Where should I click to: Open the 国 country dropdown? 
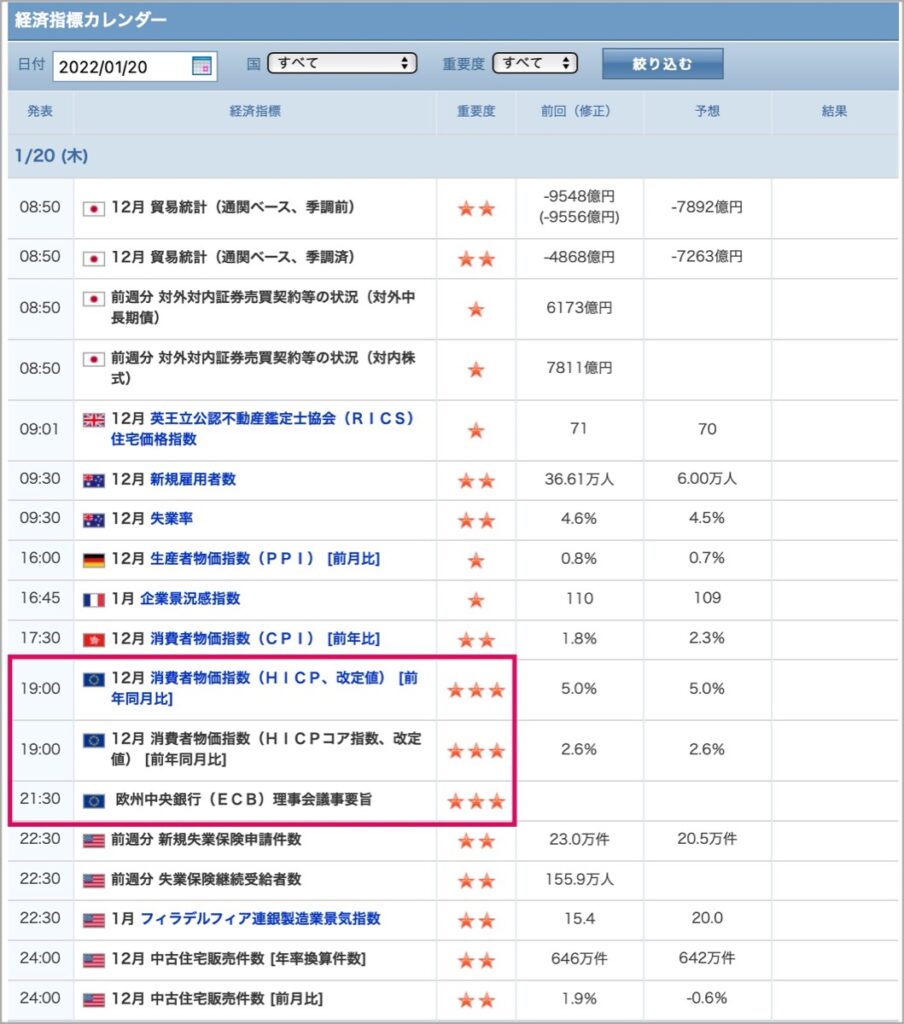point(342,63)
